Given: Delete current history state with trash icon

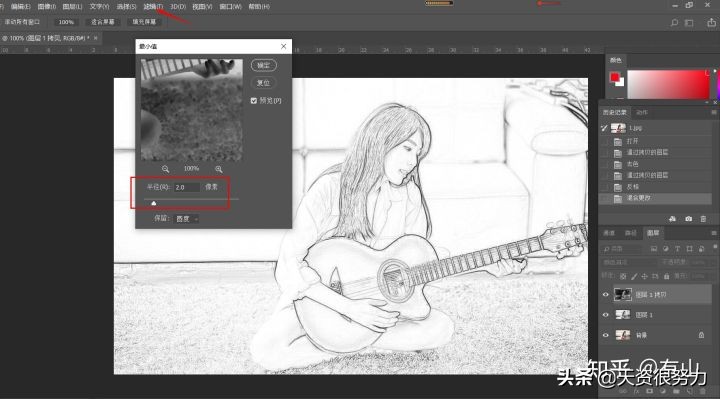Looking at the screenshot, I should click(x=703, y=219).
